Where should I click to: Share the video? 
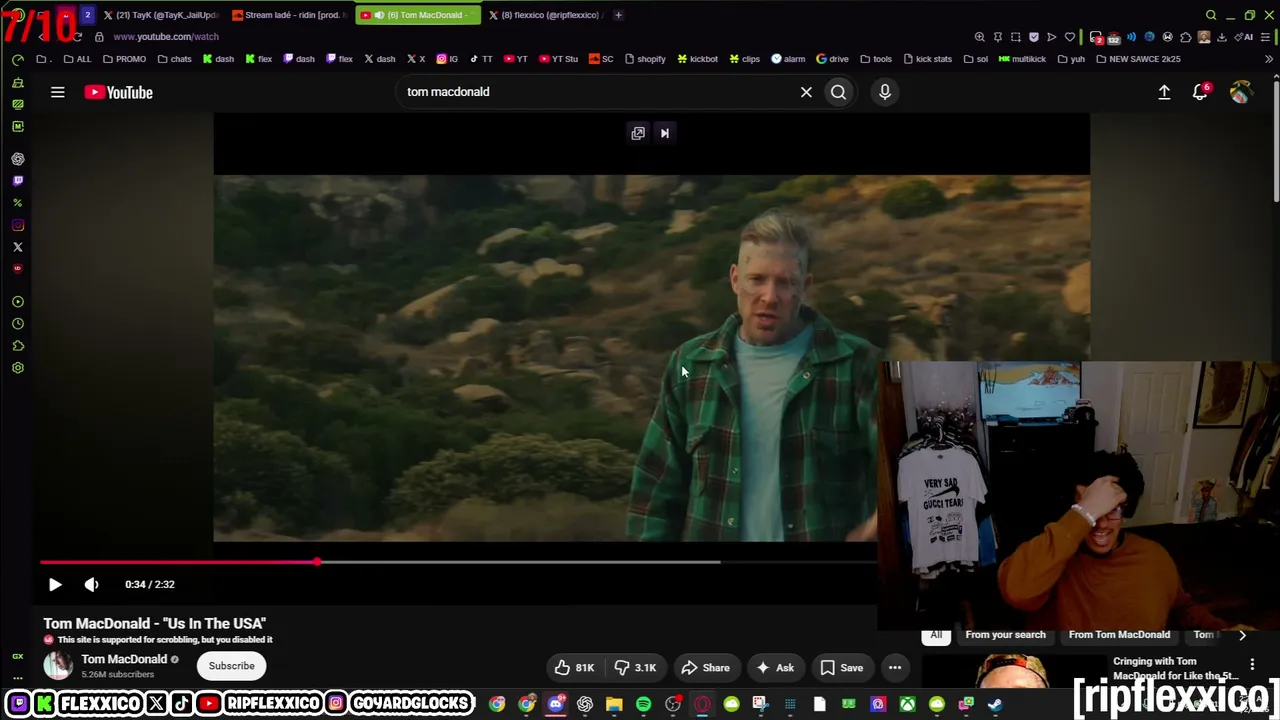click(x=705, y=668)
